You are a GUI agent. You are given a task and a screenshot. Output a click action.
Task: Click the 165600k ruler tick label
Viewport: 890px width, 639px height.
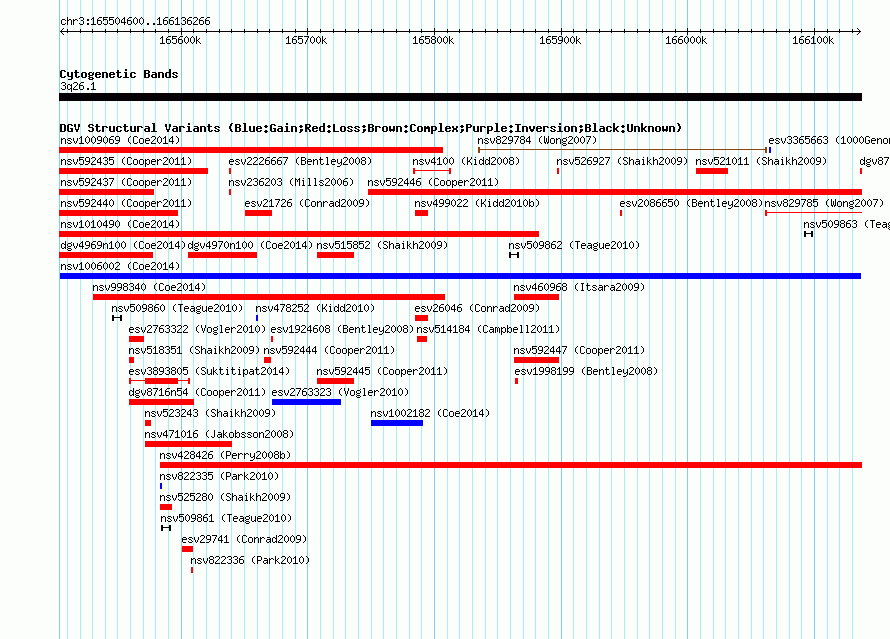point(180,40)
